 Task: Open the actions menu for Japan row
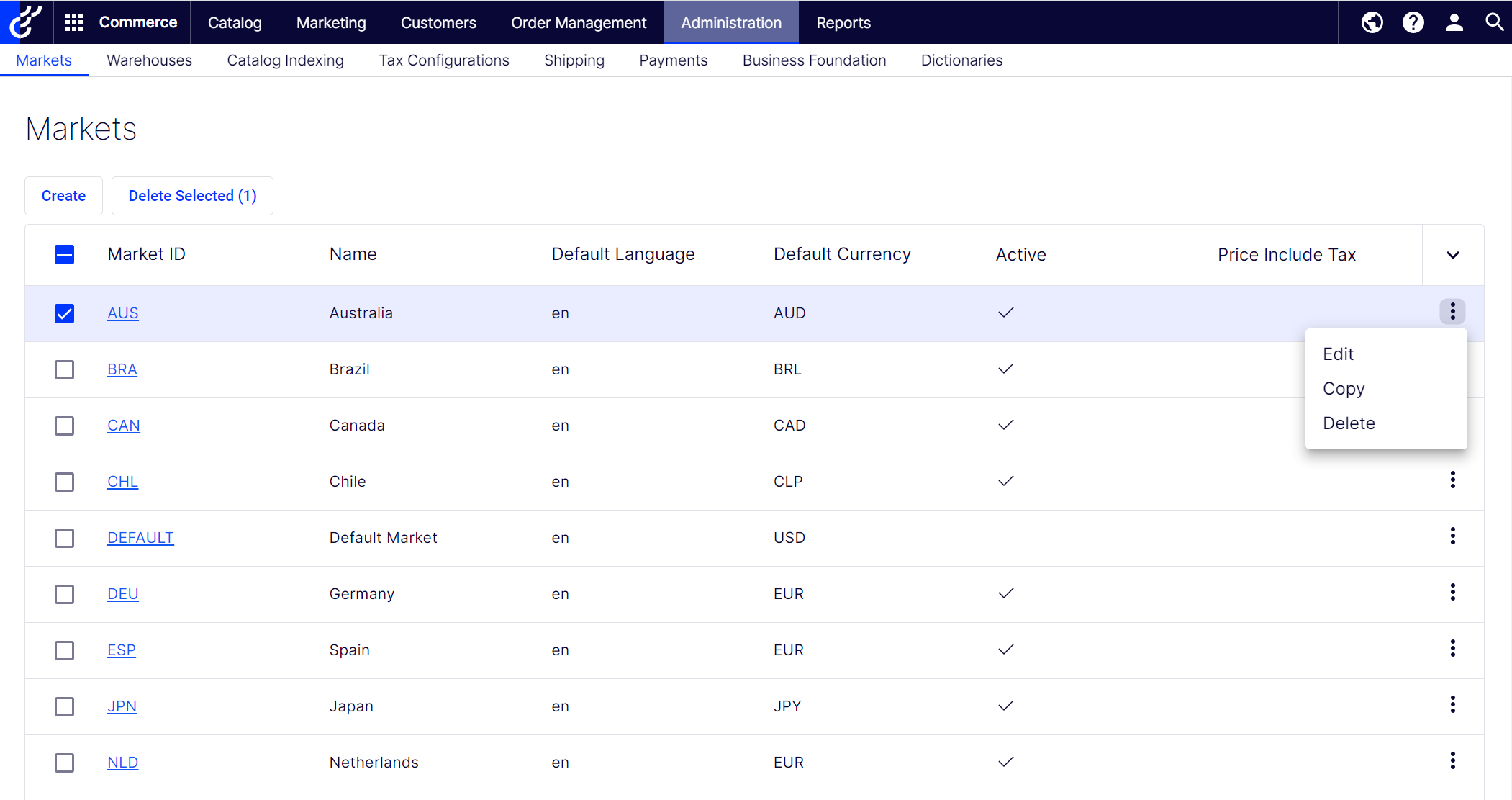(1452, 705)
